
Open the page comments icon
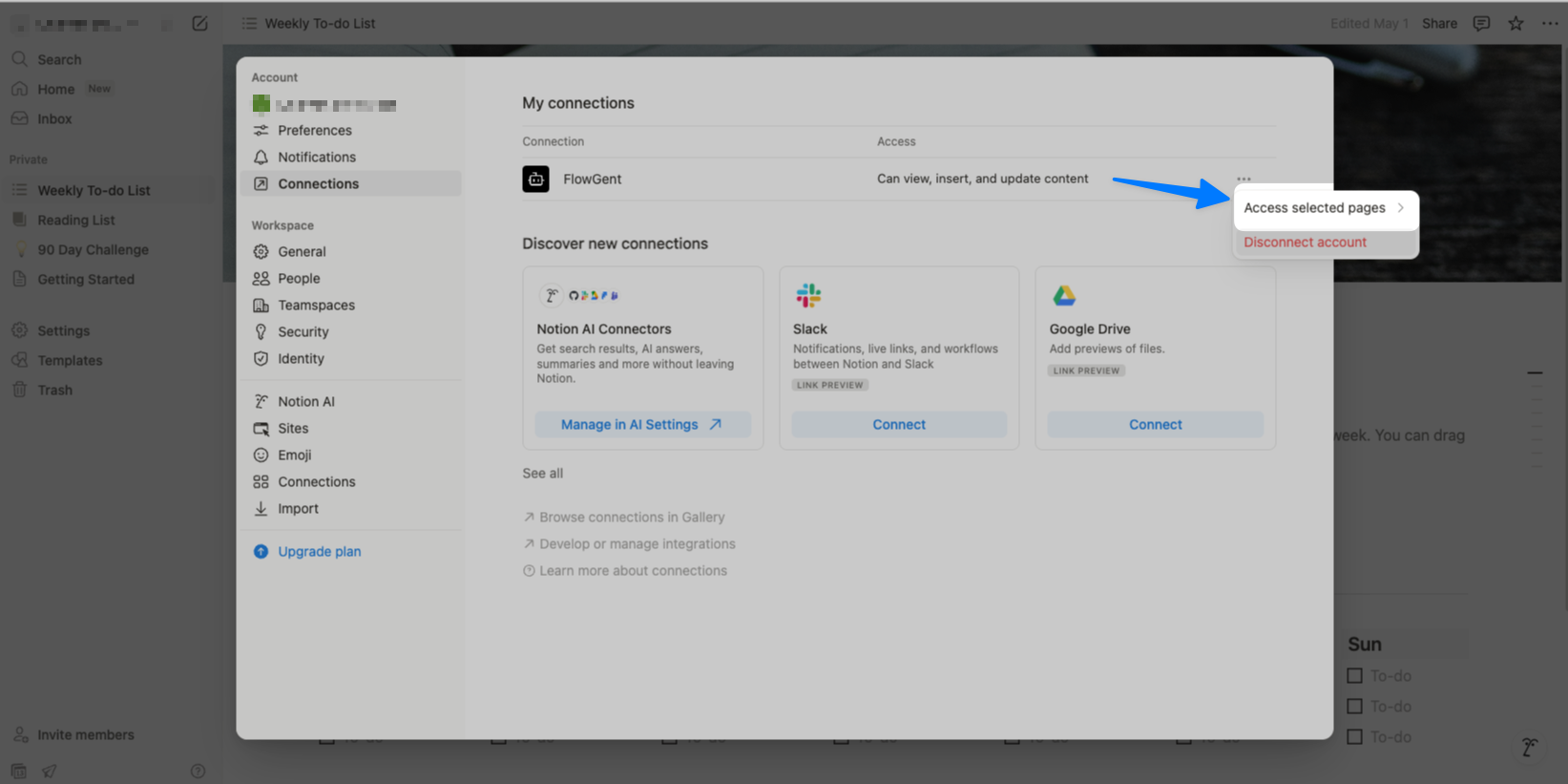click(1481, 23)
